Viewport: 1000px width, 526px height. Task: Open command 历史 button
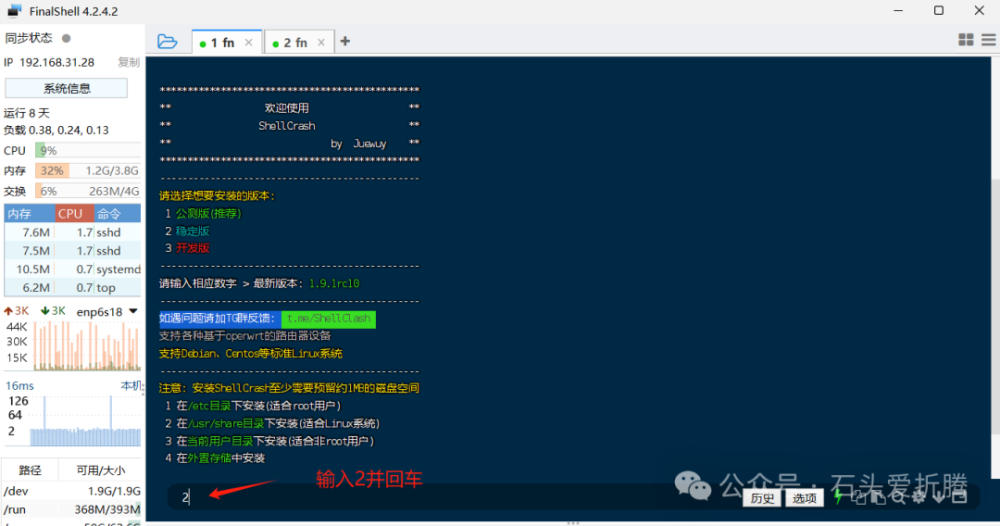pos(762,499)
